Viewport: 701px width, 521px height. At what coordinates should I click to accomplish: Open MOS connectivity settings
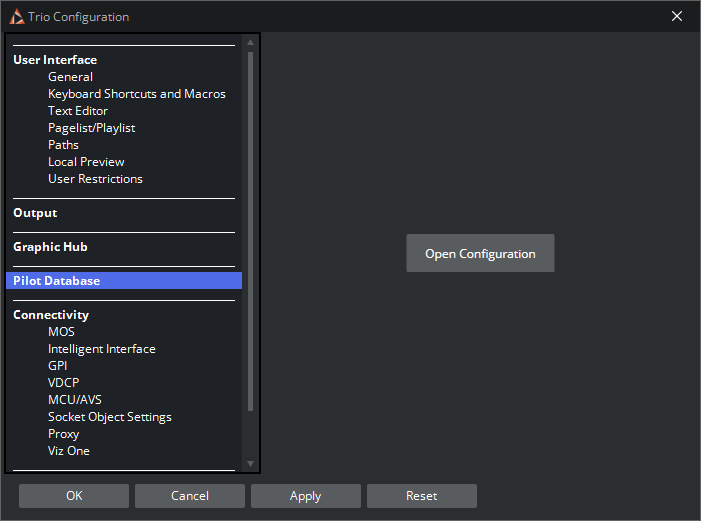pyautogui.click(x=61, y=332)
